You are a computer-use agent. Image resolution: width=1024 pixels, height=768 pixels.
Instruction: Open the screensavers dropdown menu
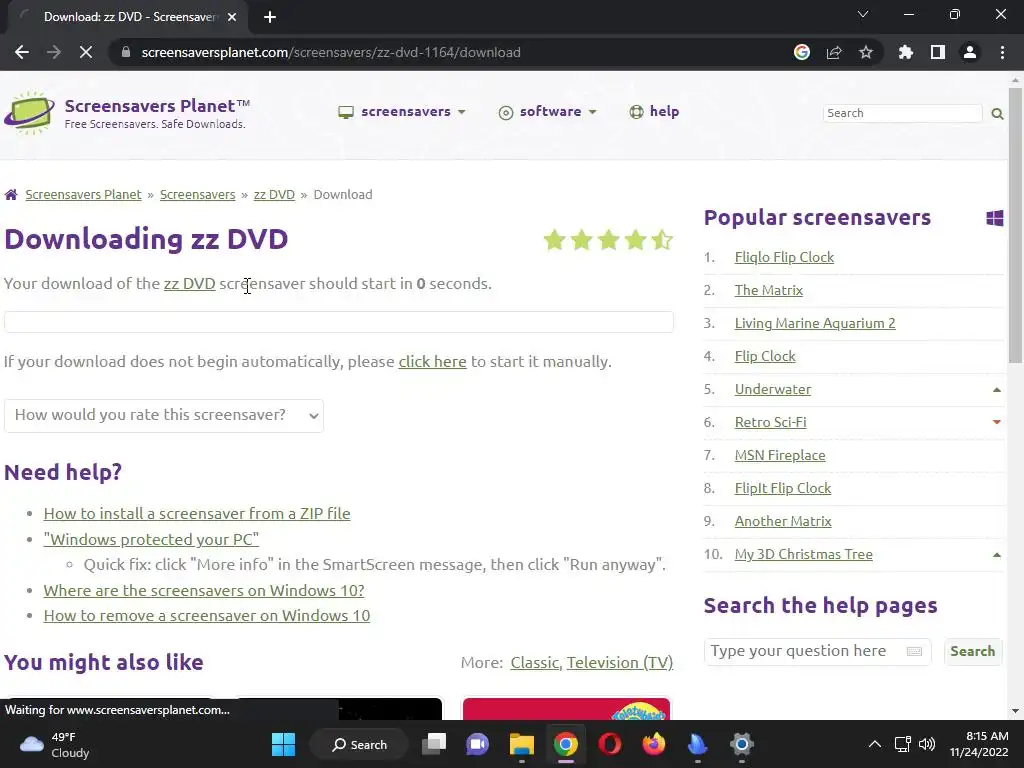(x=402, y=112)
